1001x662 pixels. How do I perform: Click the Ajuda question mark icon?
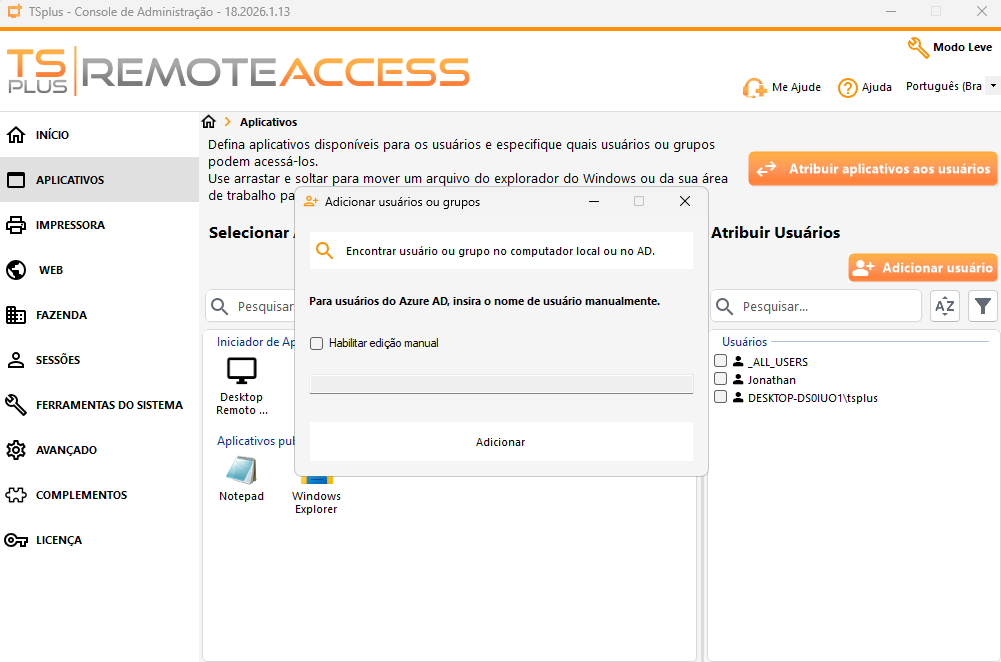(x=848, y=88)
